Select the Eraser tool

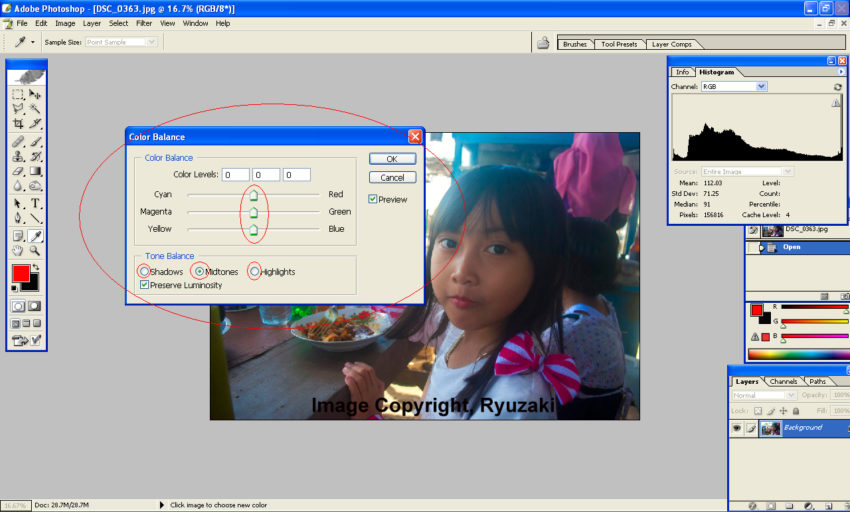click(x=18, y=171)
